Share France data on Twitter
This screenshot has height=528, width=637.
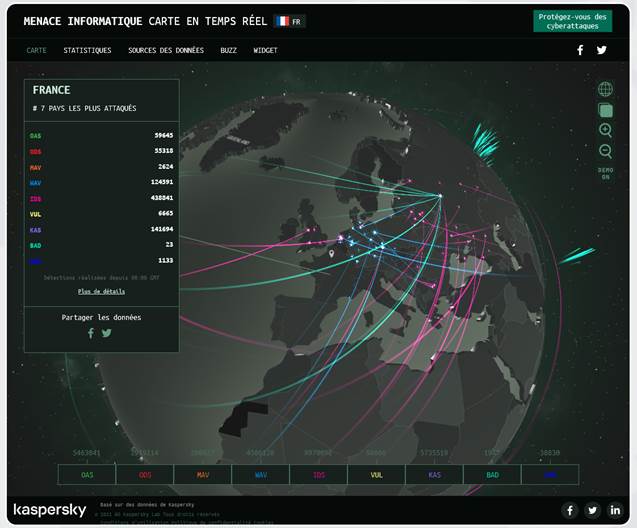[x=106, y=333]
